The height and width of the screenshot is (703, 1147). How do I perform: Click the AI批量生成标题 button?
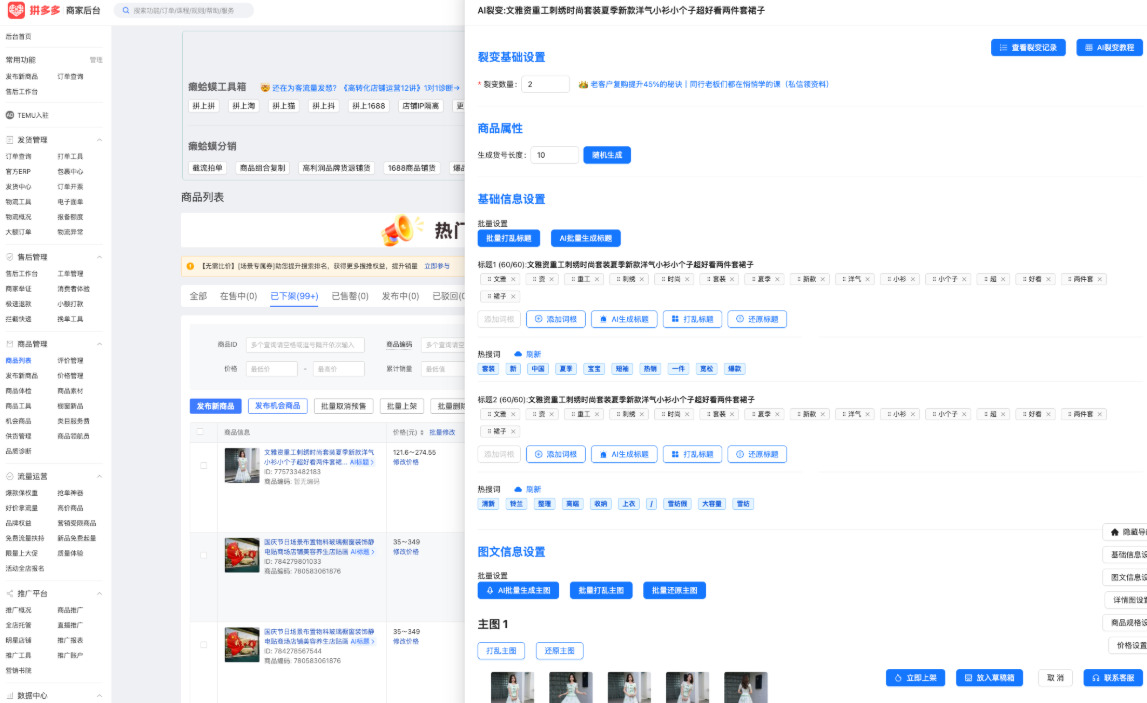tap(585, 238)
